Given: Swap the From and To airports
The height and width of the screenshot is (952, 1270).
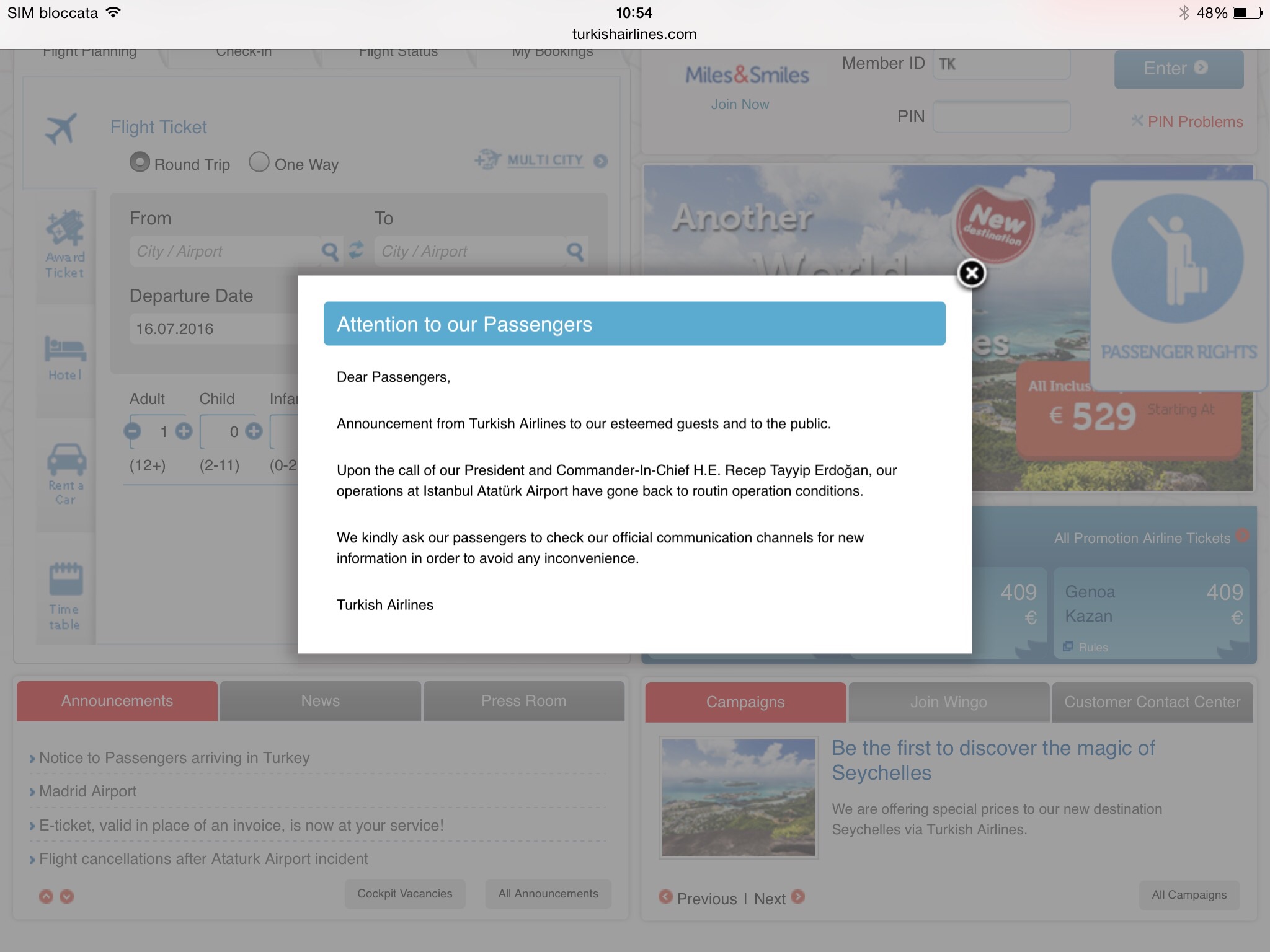Looking at the screenshot, I should [x=357, y=250].
